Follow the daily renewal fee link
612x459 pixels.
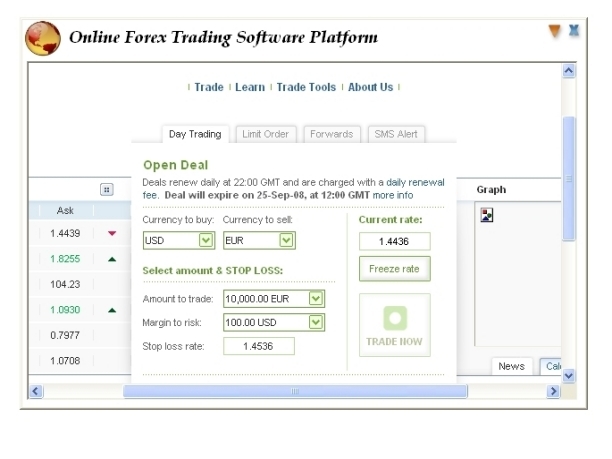[415, 183]
